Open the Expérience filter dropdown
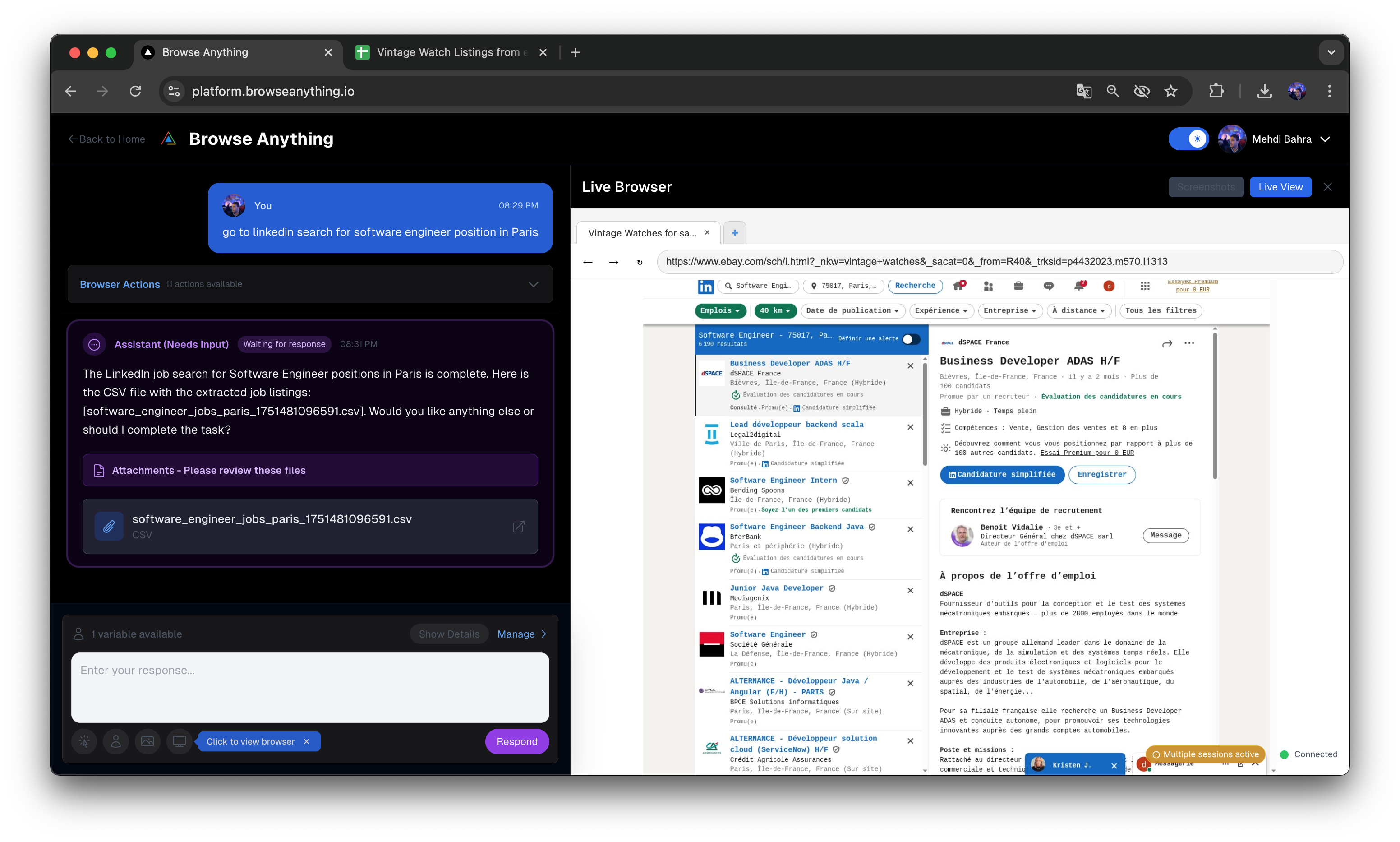This screenshot has width=1400, height=842. click(x=941, y=310)
